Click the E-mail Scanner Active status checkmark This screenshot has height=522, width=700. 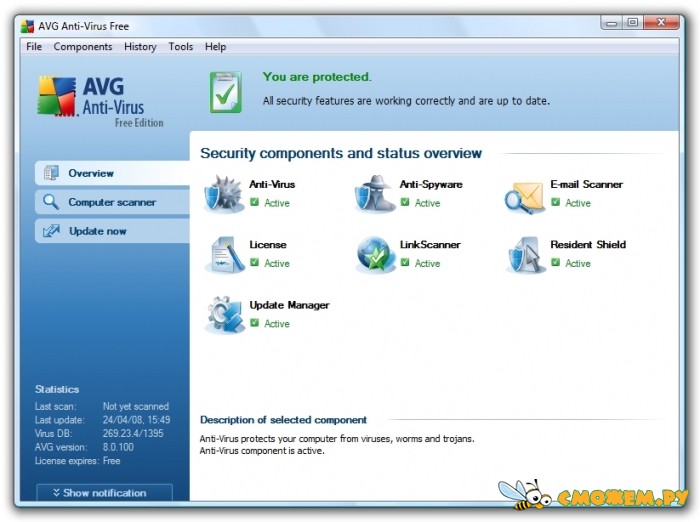pyautogui.click(x=555, y=202)
